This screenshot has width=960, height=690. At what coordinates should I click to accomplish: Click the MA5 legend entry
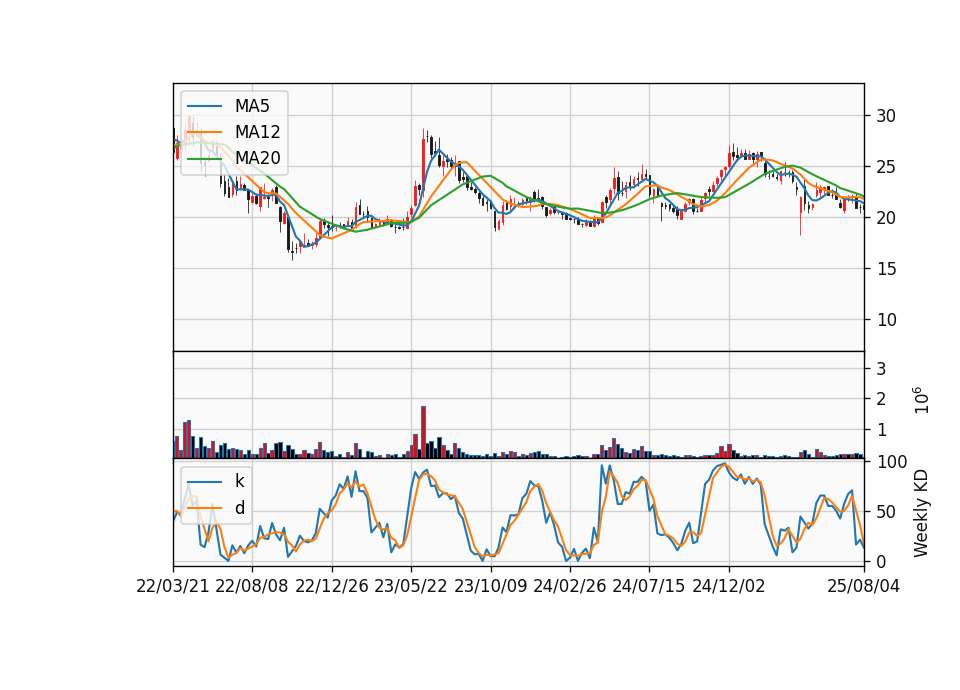[x=228, y=106]
